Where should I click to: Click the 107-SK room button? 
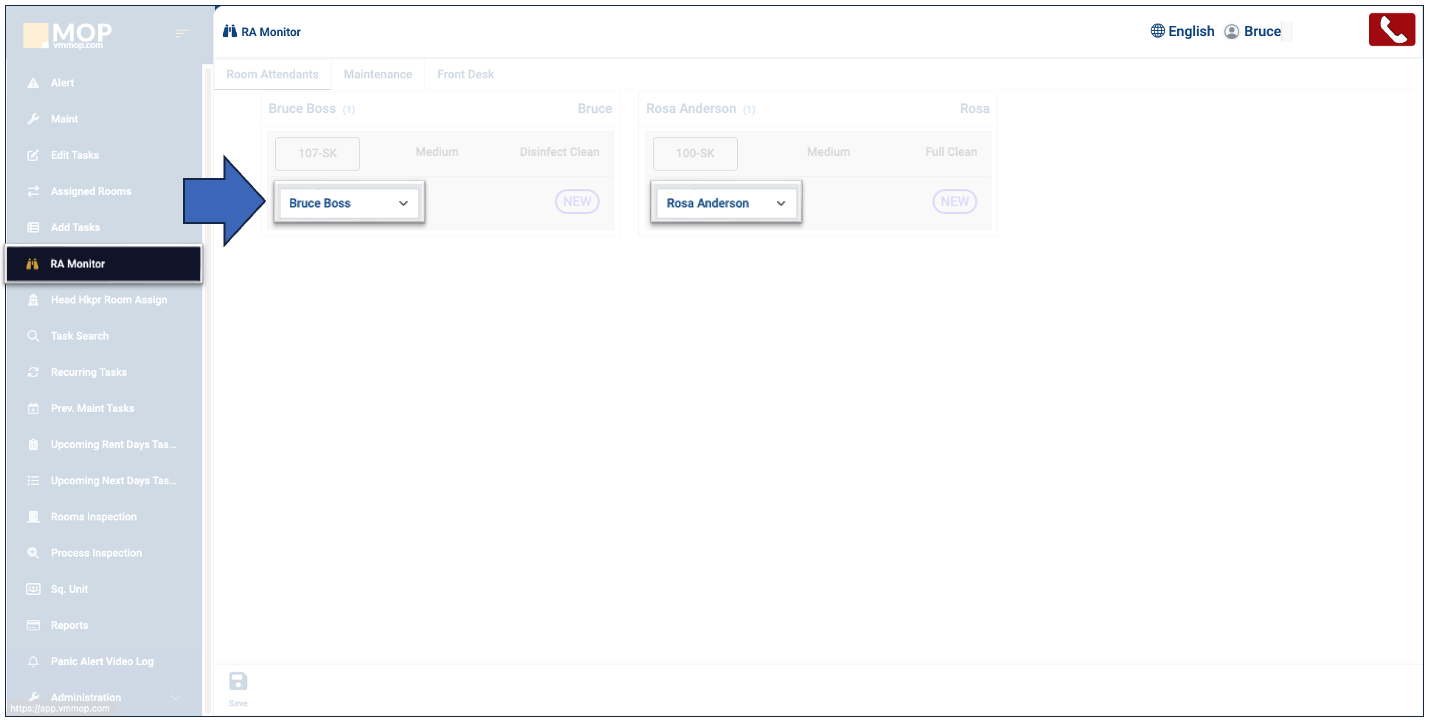point(317,153)
